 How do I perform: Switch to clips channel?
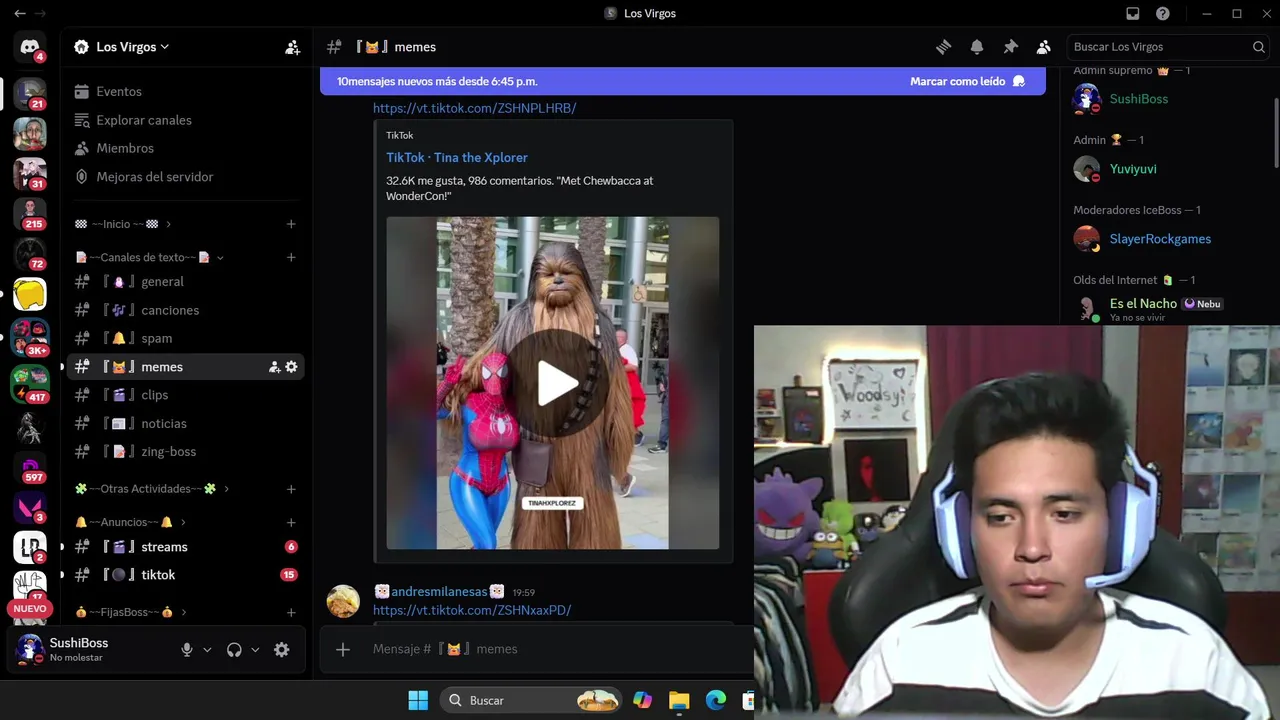[x=185, y=395]
